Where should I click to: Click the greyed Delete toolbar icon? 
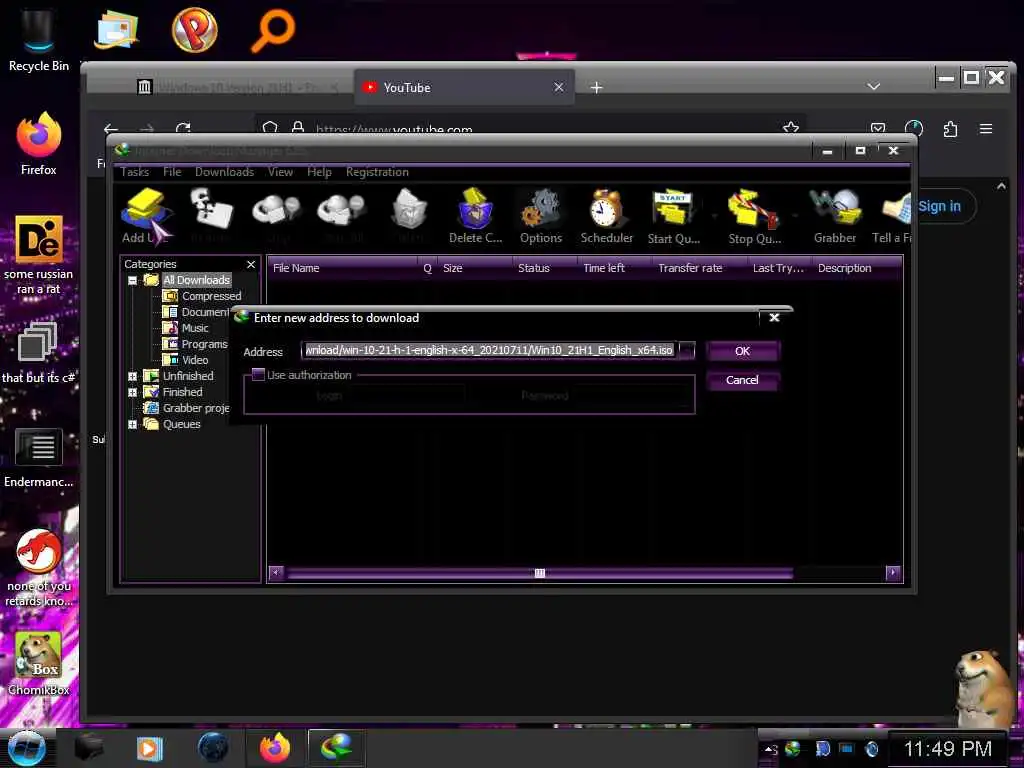coord(409,216)
